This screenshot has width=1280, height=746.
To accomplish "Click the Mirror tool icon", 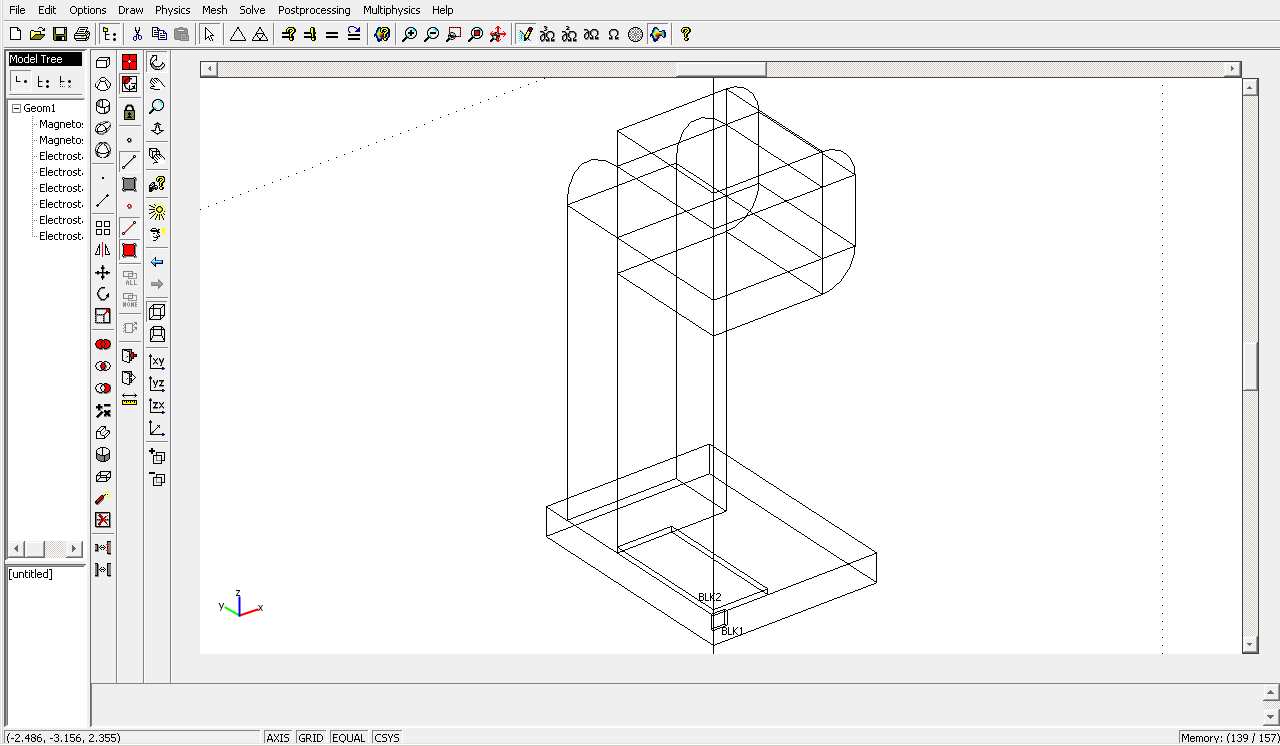I will click(x=103, y=250).
